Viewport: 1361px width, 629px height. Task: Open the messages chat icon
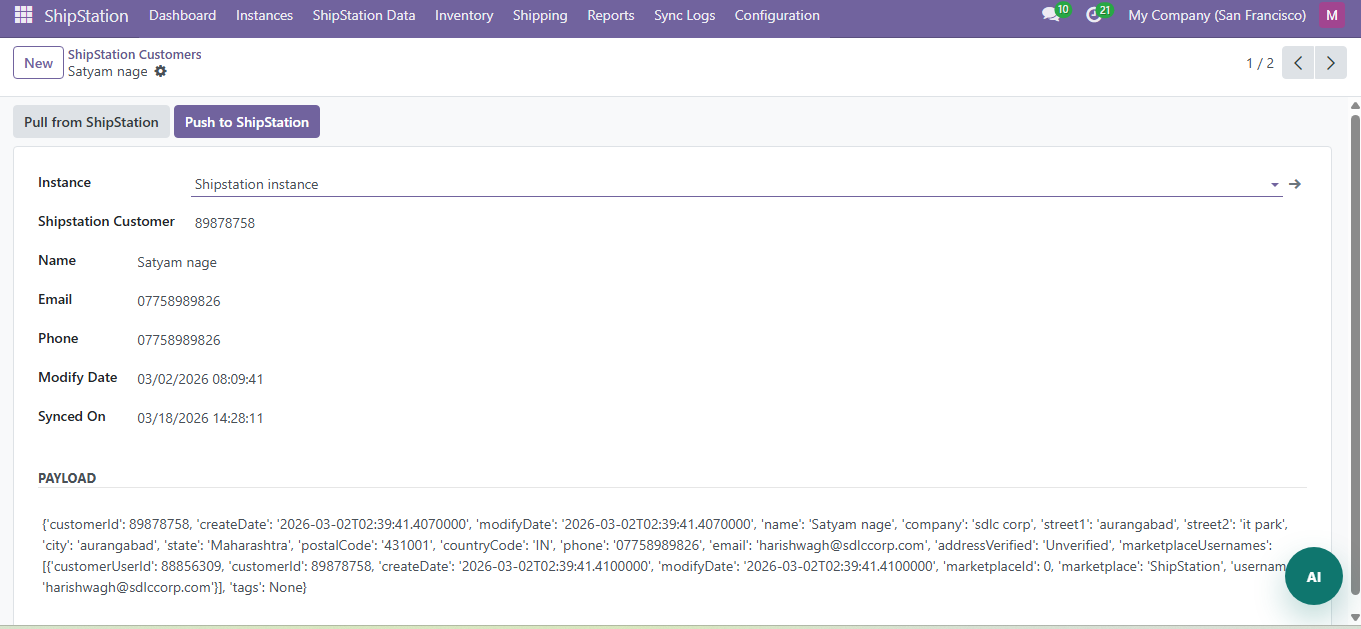click(x=1050, y=15)
